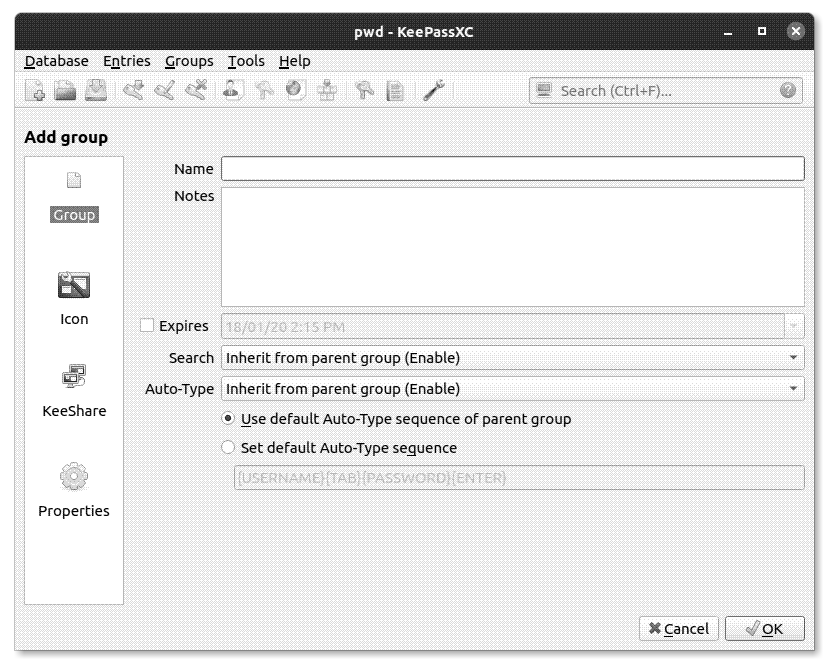Click the search options icon in the search box

[543, 90]
